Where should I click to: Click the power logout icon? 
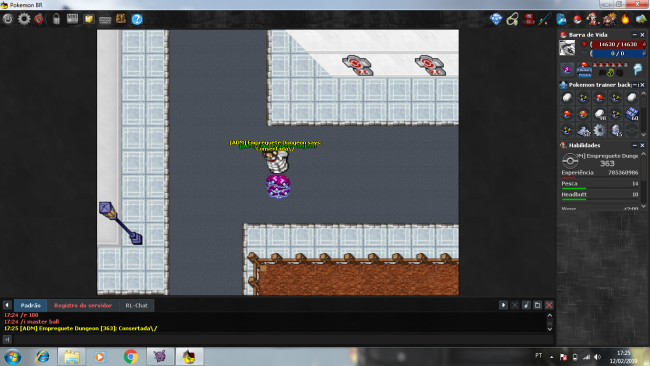click(x=8, y=19)
